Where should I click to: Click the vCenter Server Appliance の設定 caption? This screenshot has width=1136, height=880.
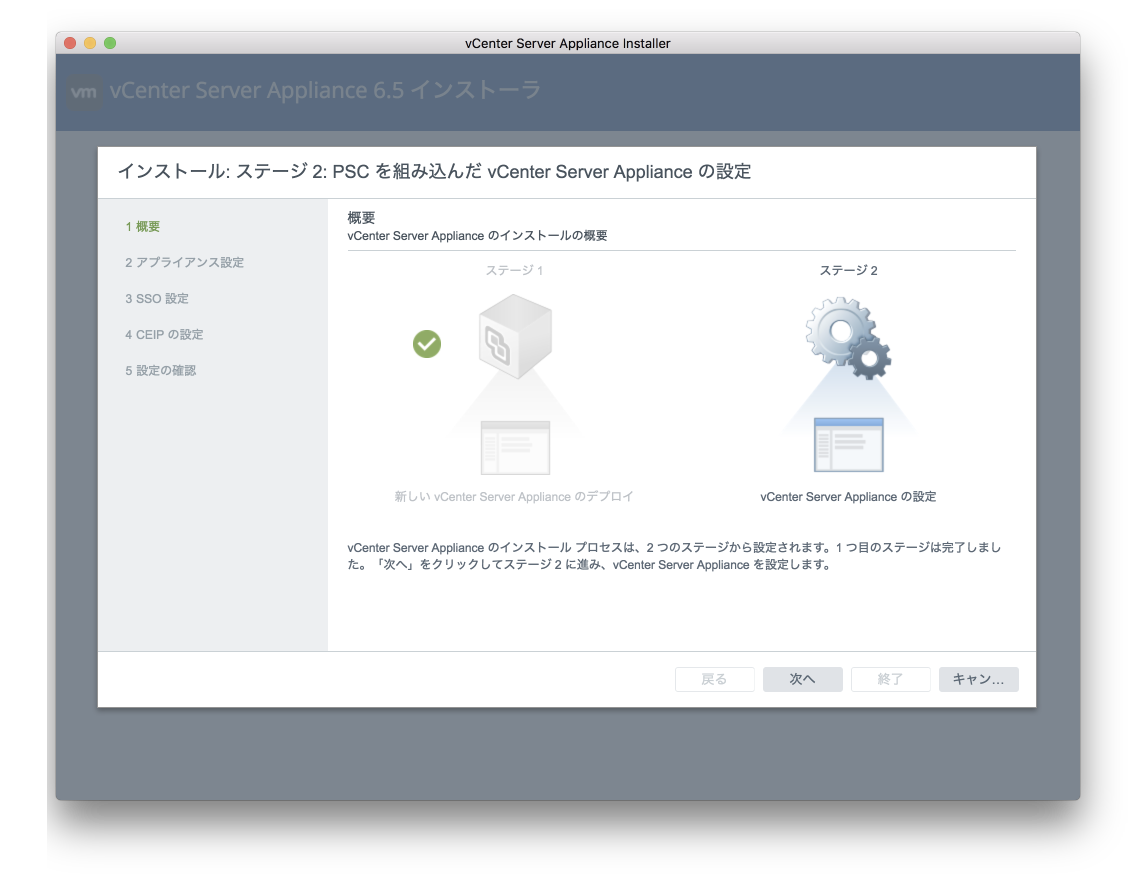pos(848,497)
